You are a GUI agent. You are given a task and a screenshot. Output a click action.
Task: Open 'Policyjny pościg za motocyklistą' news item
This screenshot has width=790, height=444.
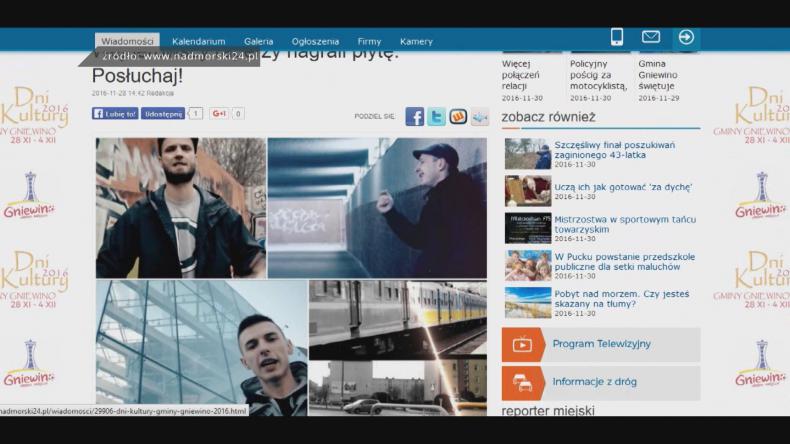tap(599, 75)
